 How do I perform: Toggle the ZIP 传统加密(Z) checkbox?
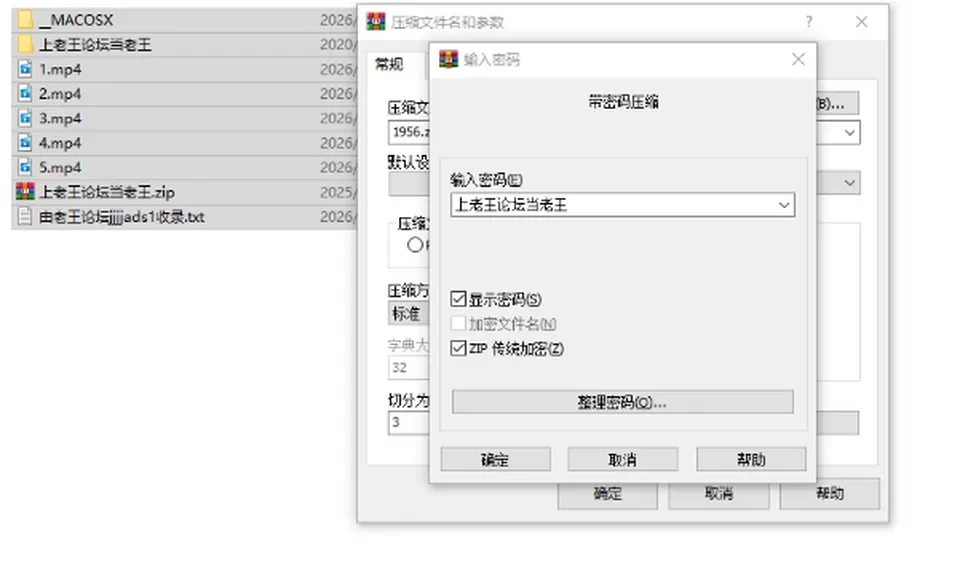pyautogui.click(x=458, y=348)
